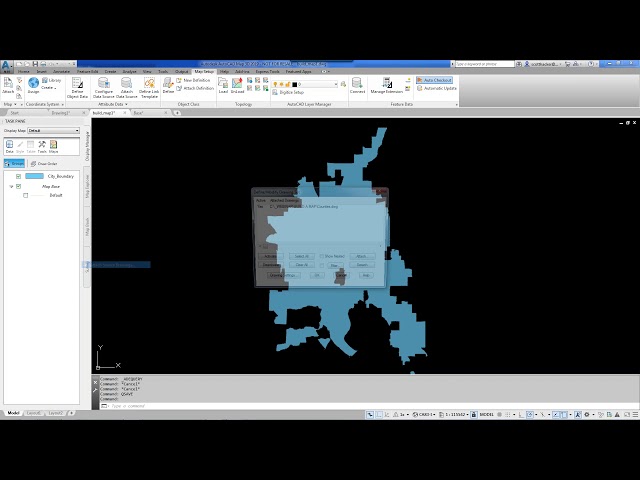
Task: Click the Connect feature data icon
Action: point(357,86)
